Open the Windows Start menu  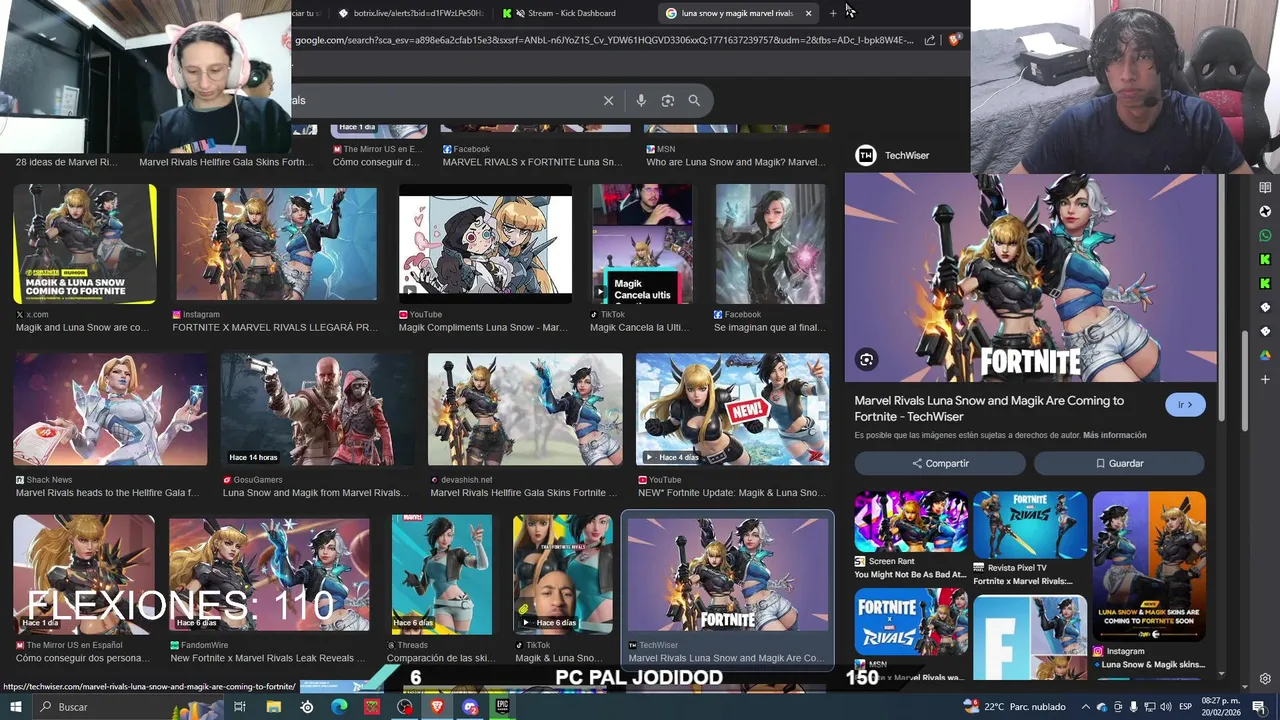point(15,707)
